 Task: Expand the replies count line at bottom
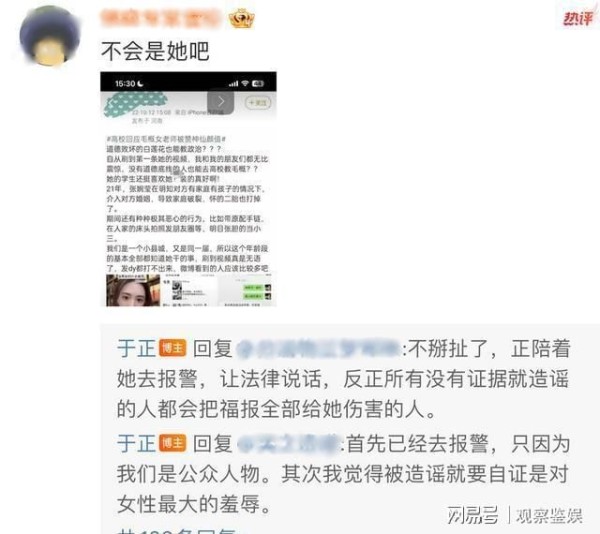(x=180, y=531)
